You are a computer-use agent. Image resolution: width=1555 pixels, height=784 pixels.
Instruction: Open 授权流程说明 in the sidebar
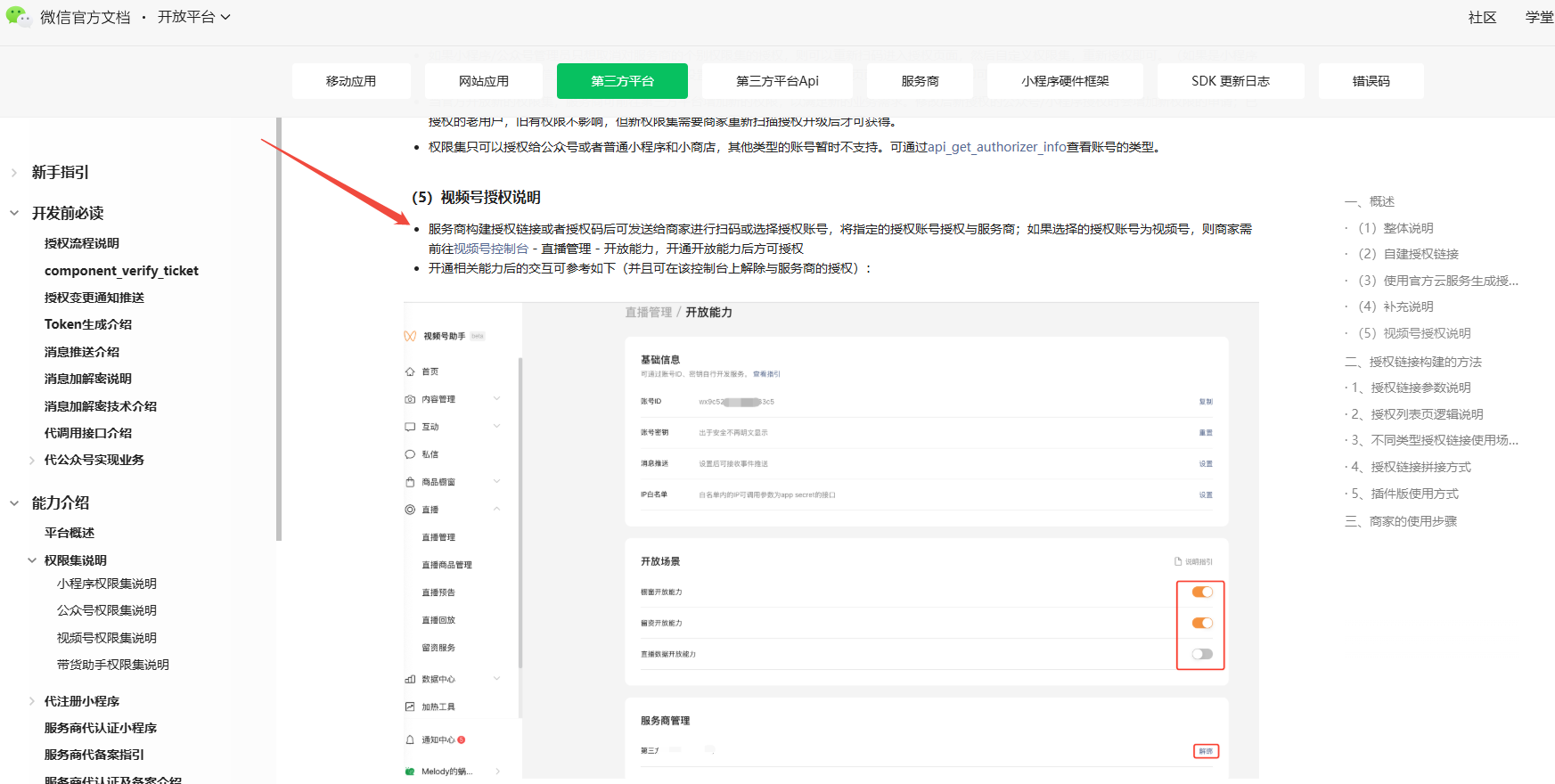tap(82, 243)
